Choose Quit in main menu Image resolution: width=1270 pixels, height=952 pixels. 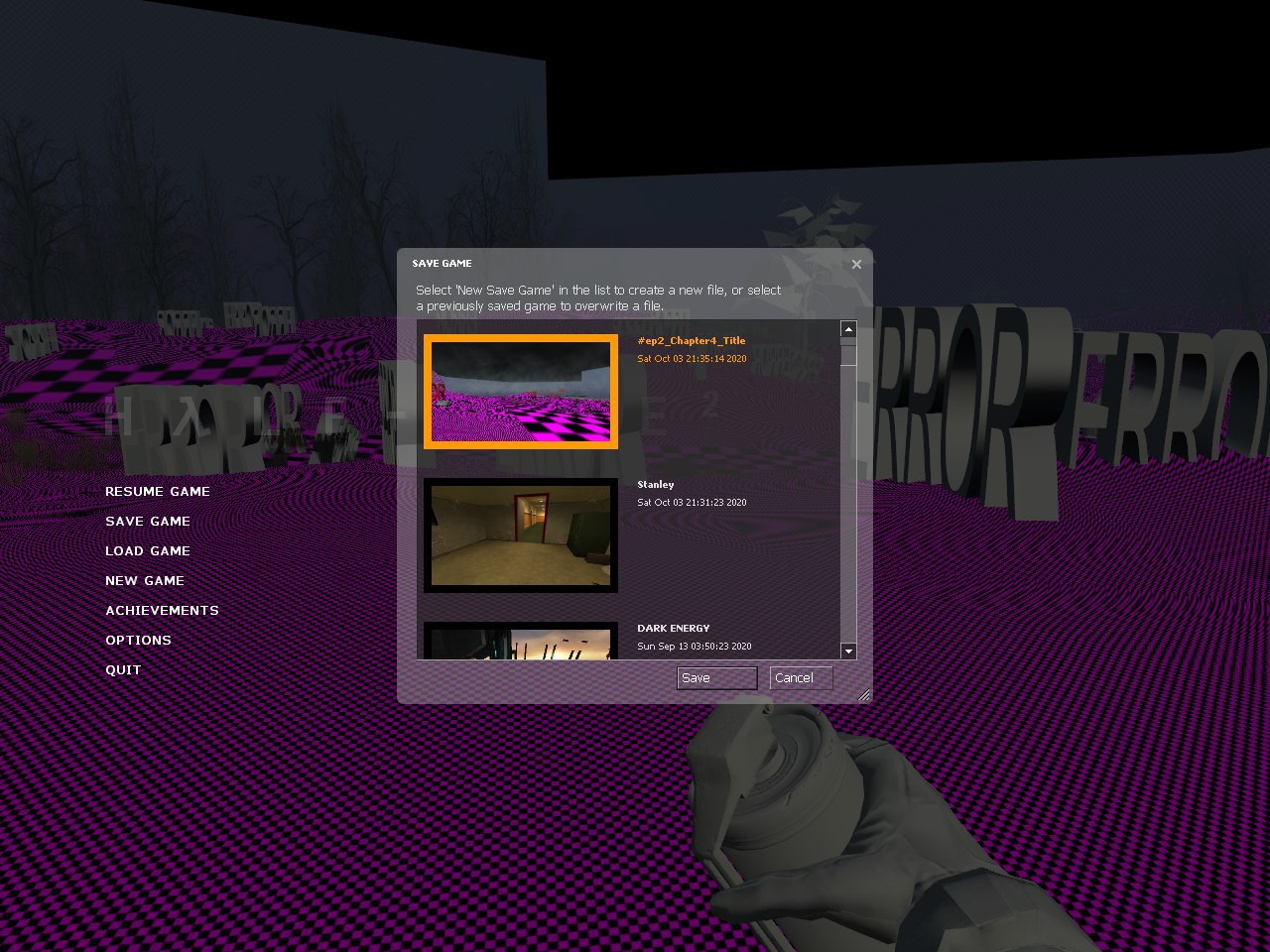tap(123, 670)
